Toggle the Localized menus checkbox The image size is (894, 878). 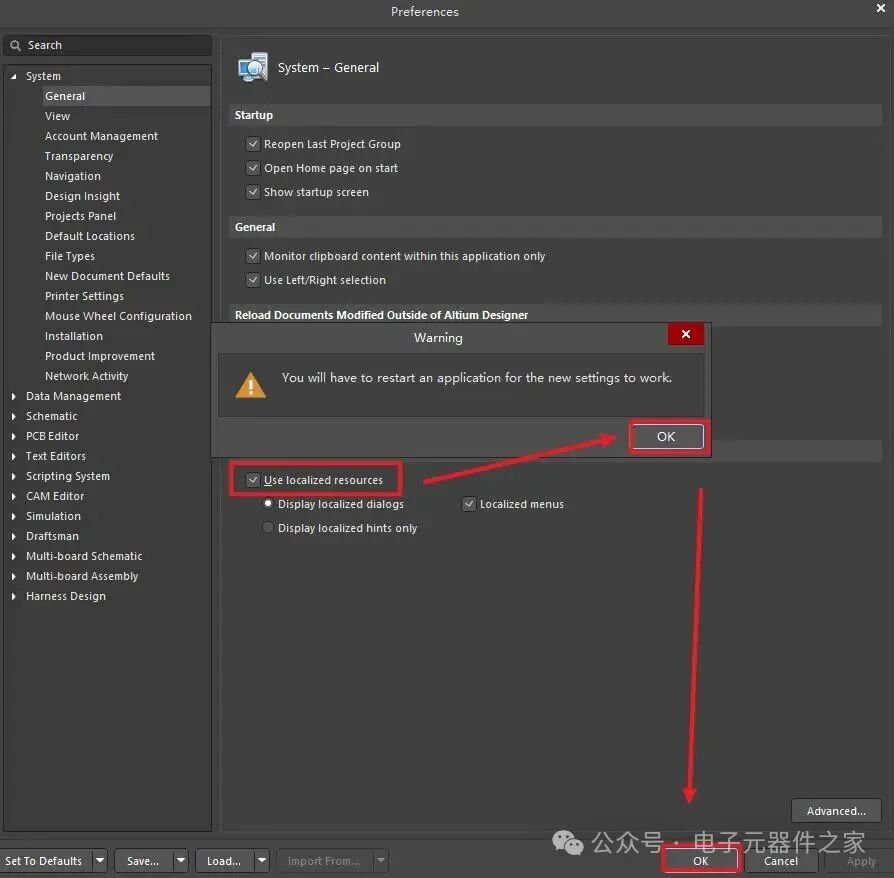click(x=469, y=504)
